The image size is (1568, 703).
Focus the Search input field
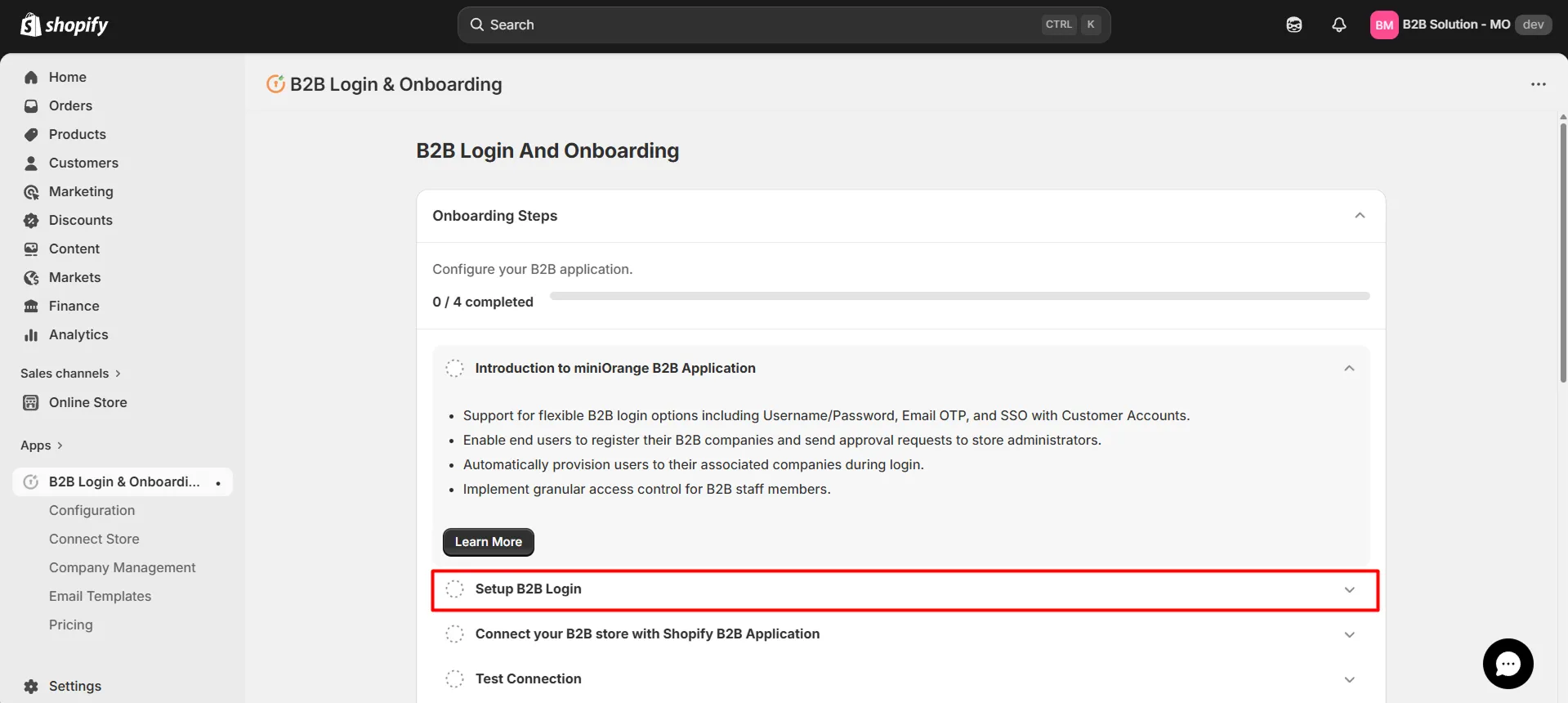tap(784, 25)
